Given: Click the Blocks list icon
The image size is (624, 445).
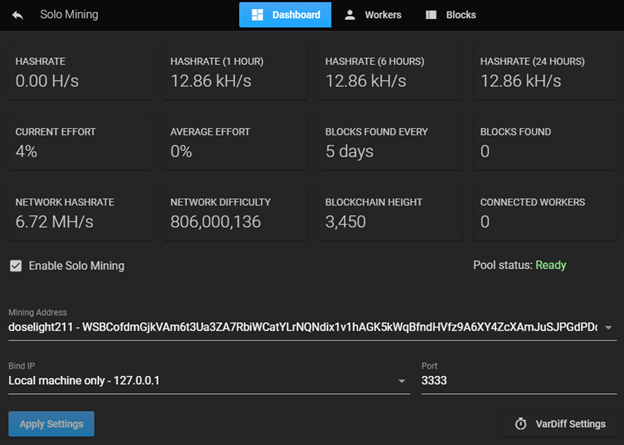Looking at the screenshot, I should click(431, 15).
